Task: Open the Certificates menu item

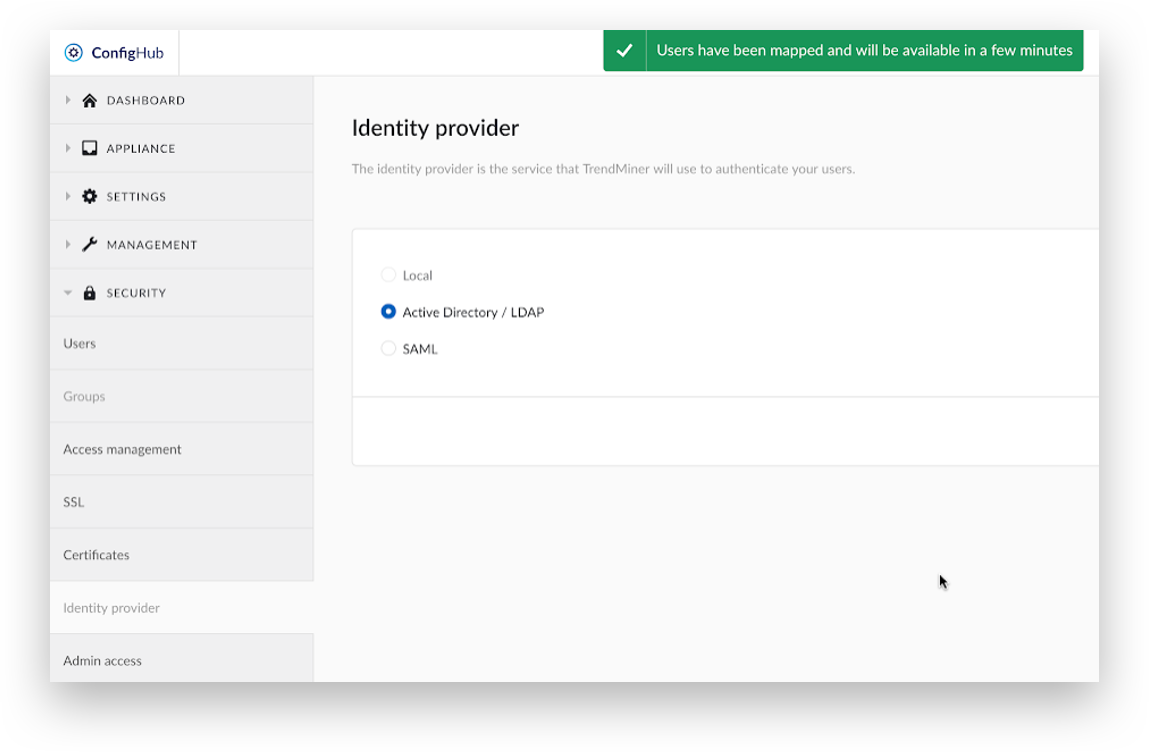Action: click(182, 554)
